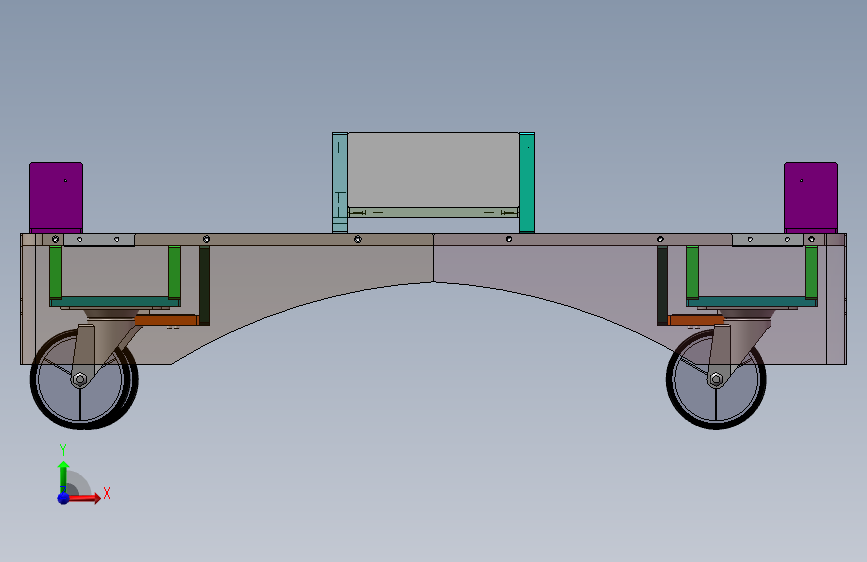Select the right caster wheel

(716, 379)
